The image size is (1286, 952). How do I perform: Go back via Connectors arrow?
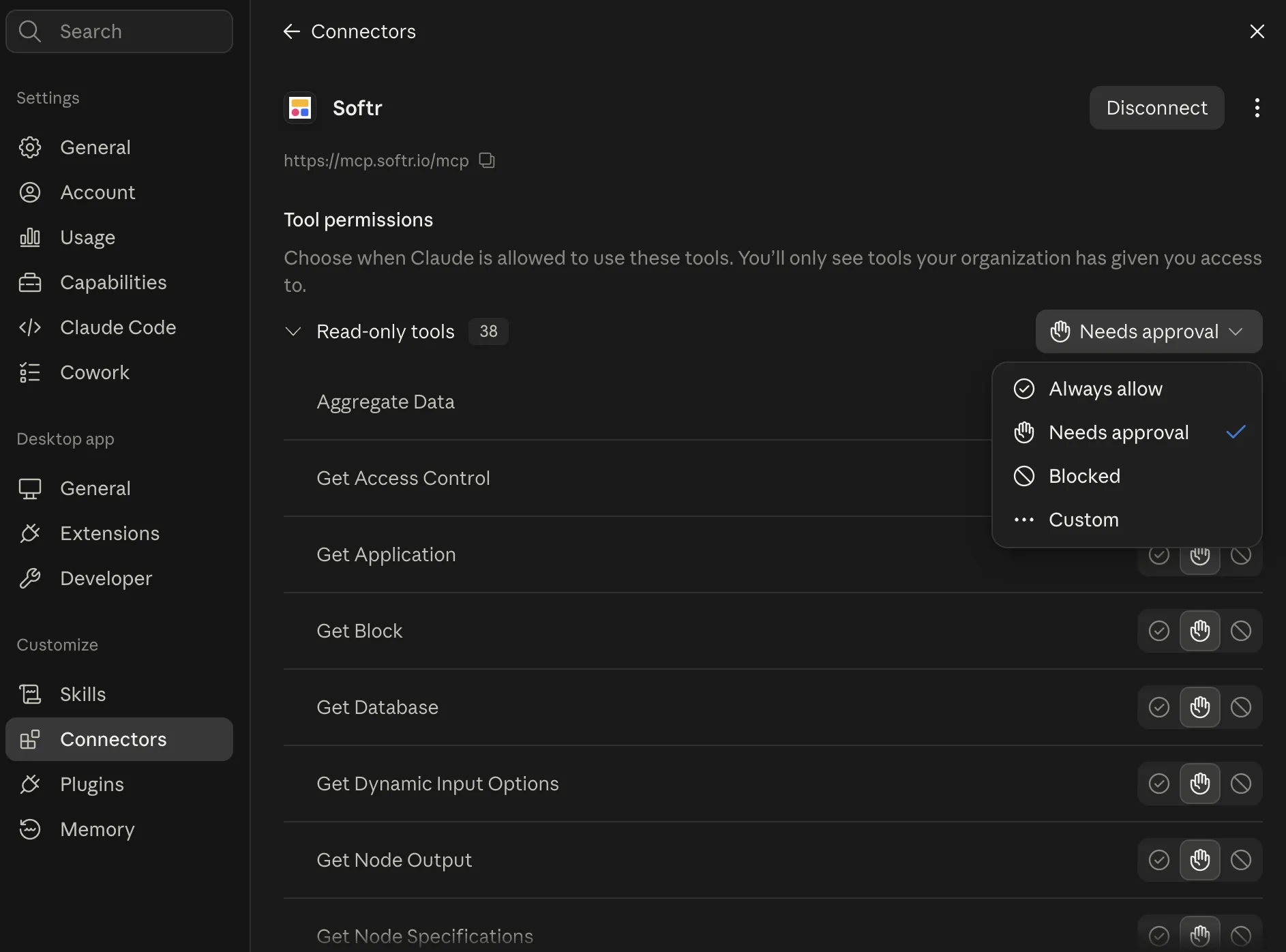pos(292,31)
